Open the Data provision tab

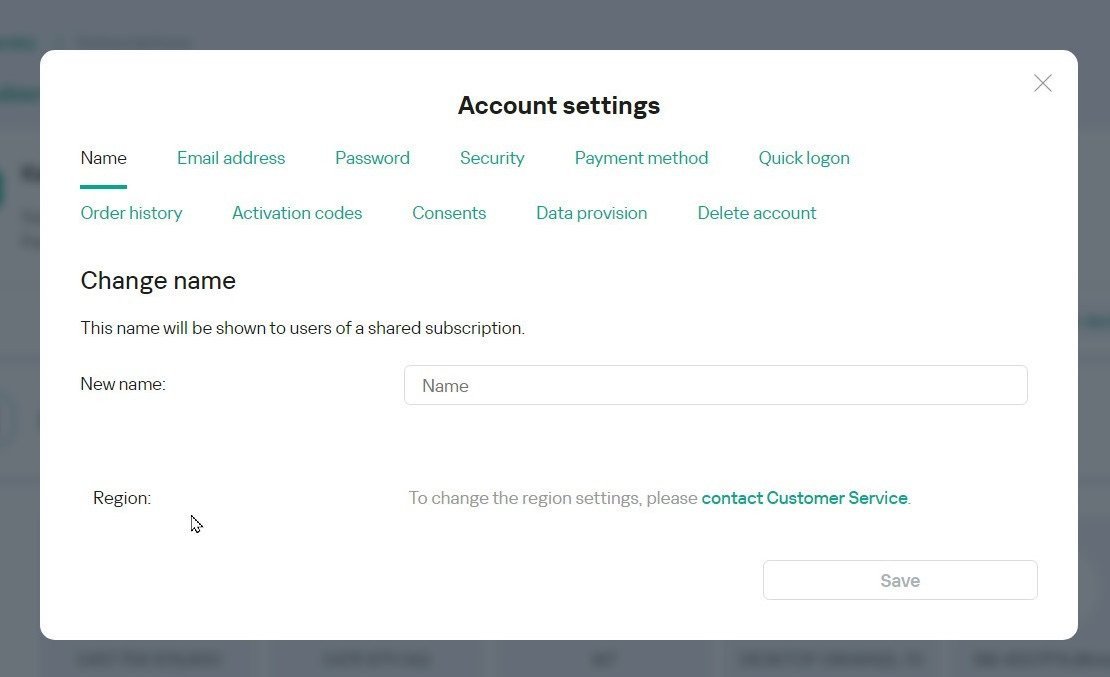591,213
